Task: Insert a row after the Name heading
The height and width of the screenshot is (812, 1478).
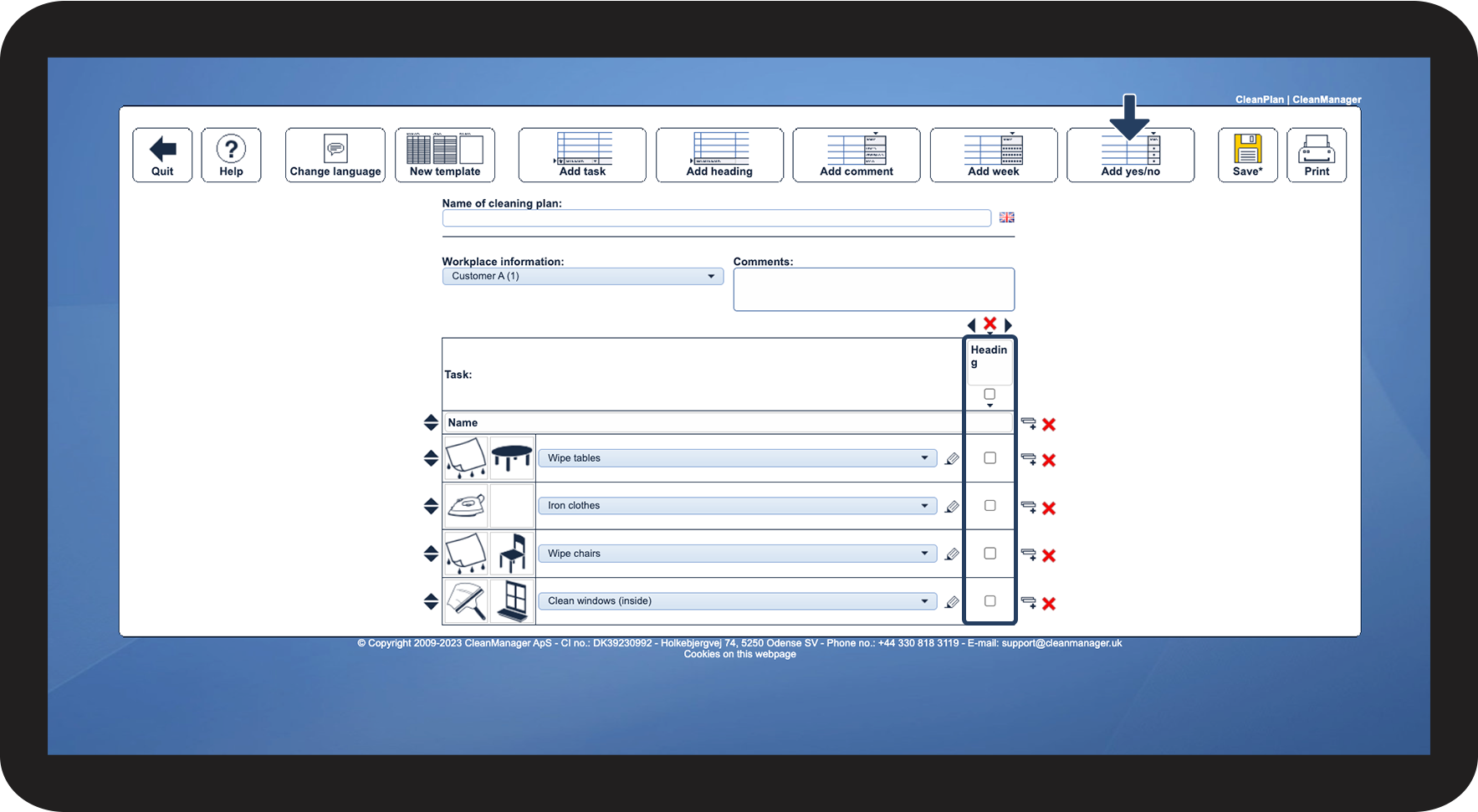Action: pyautogui.click(x=1029, y=424)
